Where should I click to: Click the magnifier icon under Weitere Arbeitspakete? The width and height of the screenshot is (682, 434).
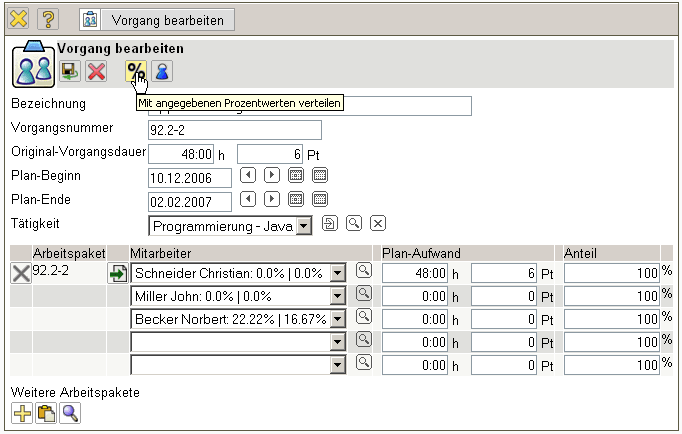(x=69, y=412)
